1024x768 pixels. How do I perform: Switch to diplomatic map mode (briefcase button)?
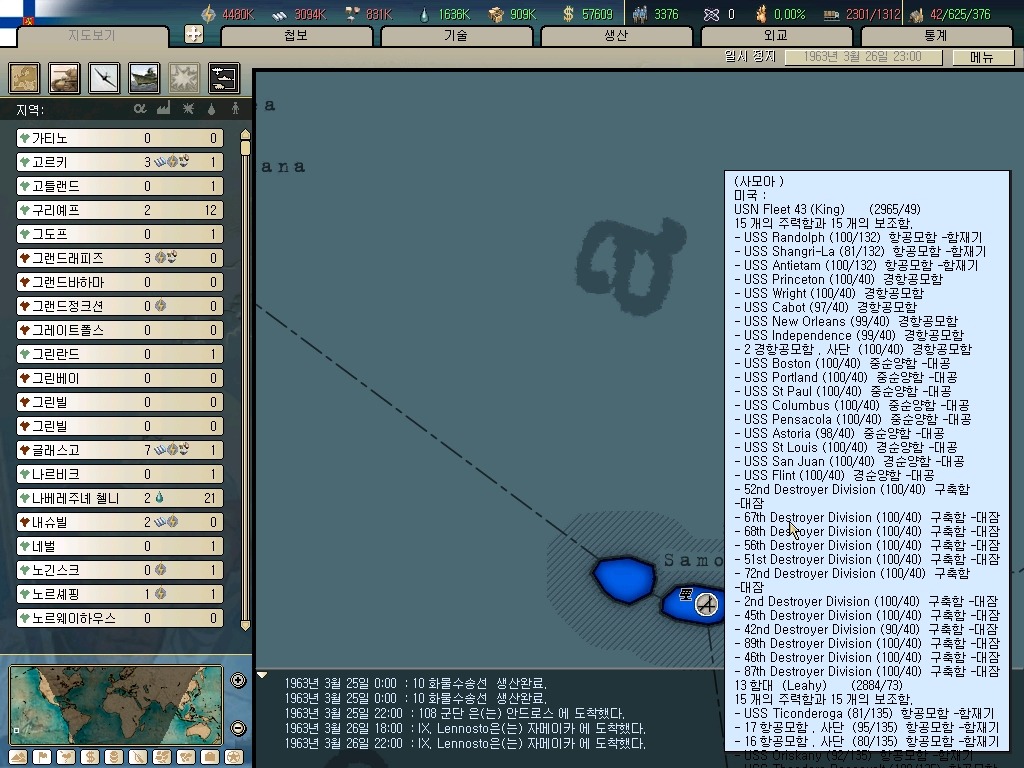pos(210,757)
